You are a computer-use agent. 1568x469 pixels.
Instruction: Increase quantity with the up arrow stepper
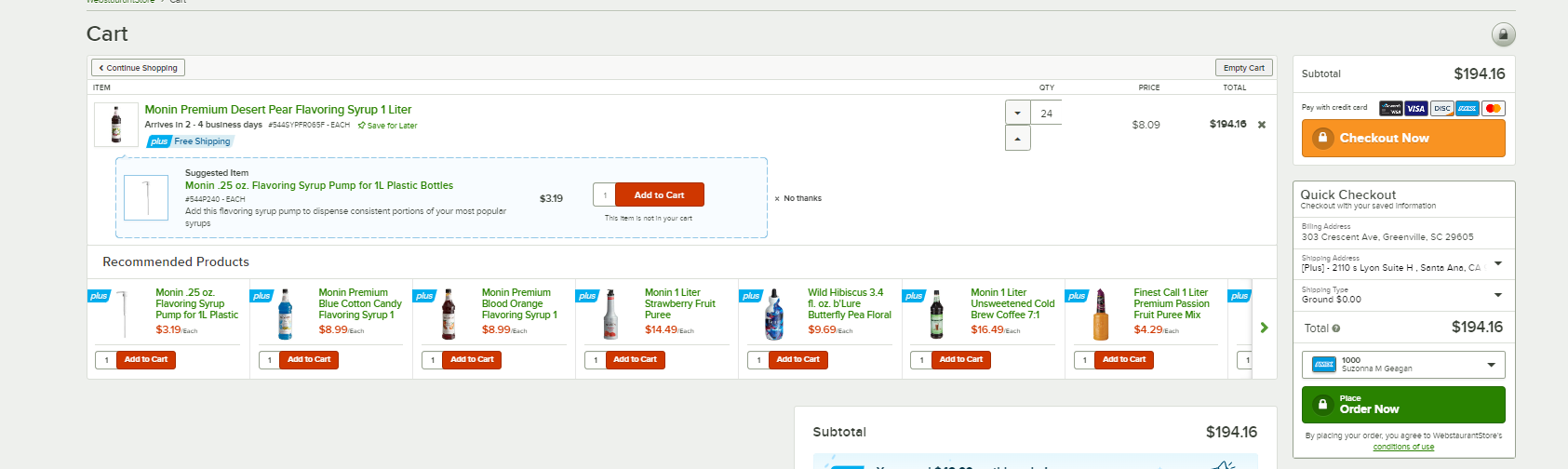click(1018, 138)
